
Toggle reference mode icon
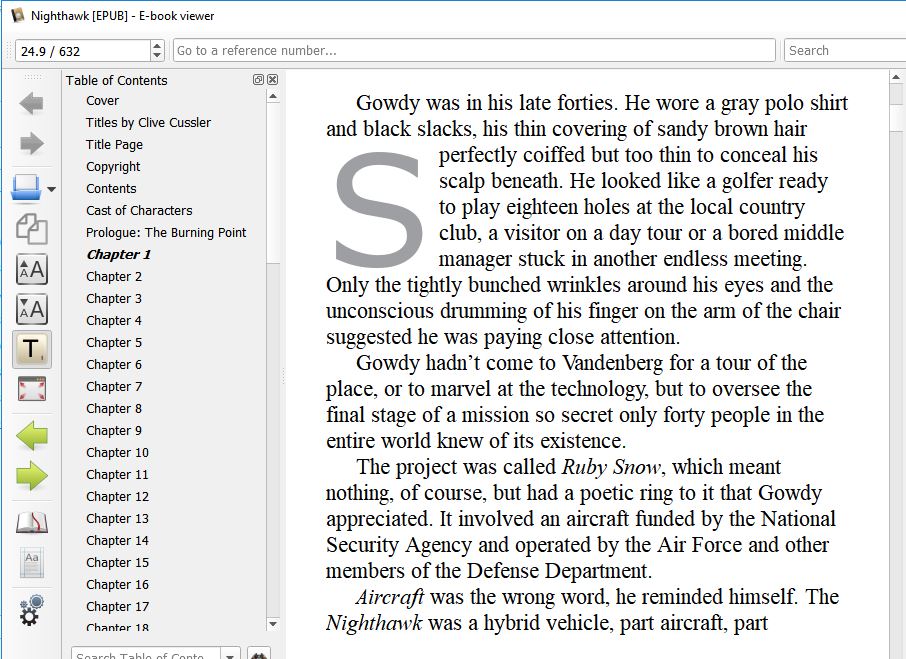(31, 563)
